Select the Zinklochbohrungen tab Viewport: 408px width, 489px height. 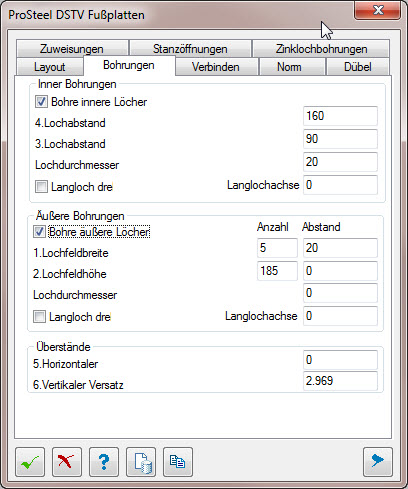tap(321, 49)
